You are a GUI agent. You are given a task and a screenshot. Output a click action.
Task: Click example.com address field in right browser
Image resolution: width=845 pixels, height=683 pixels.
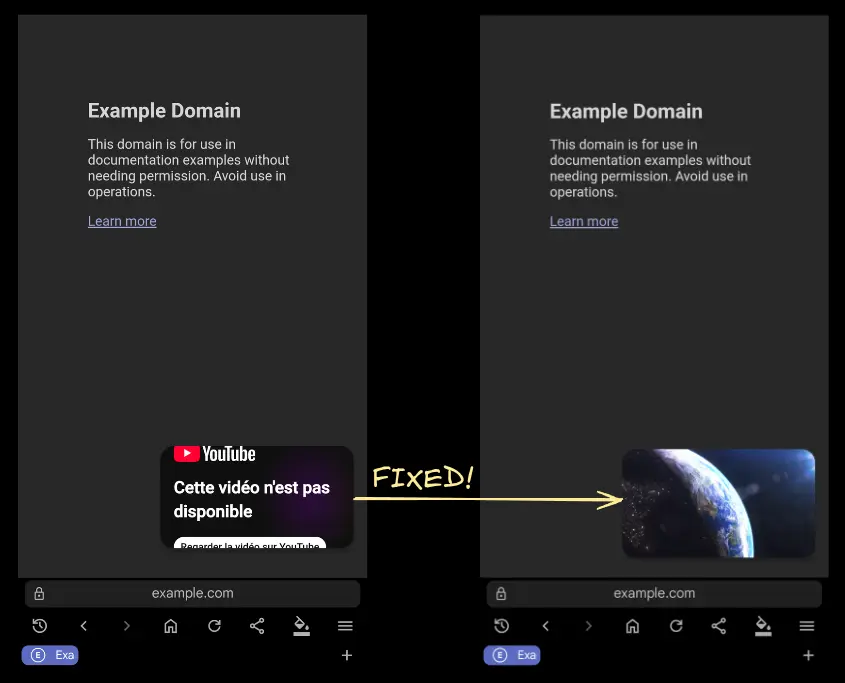pos(654,594)
